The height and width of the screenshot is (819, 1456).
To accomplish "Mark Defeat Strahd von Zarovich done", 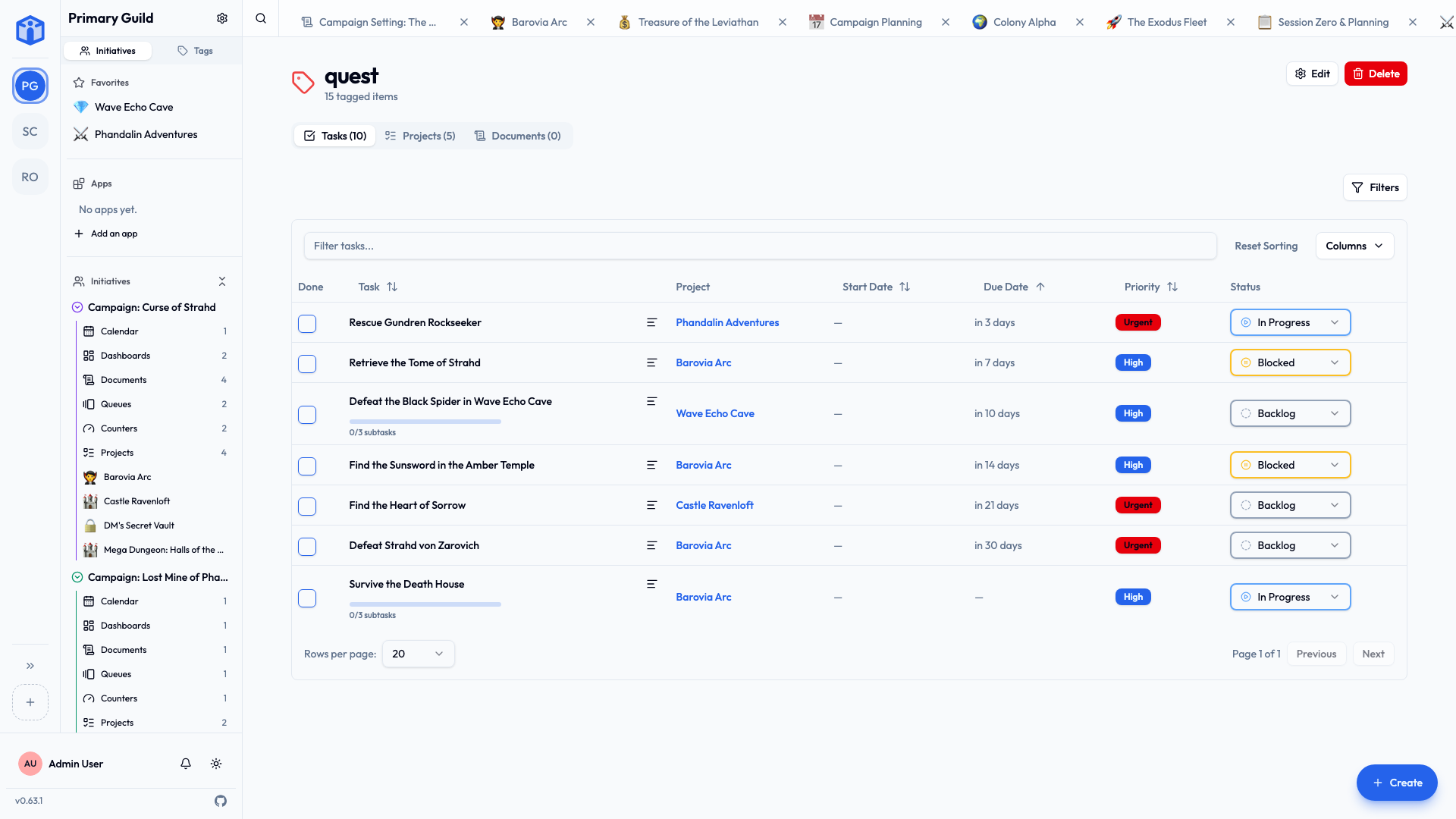I will 307,547.
